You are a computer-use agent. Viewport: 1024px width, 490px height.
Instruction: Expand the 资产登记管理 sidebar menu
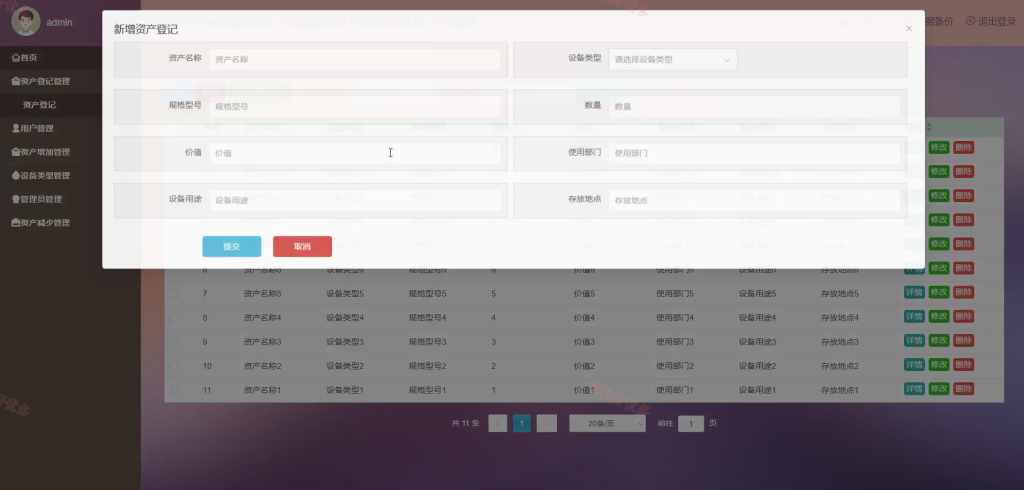click(x=51, y=81)
